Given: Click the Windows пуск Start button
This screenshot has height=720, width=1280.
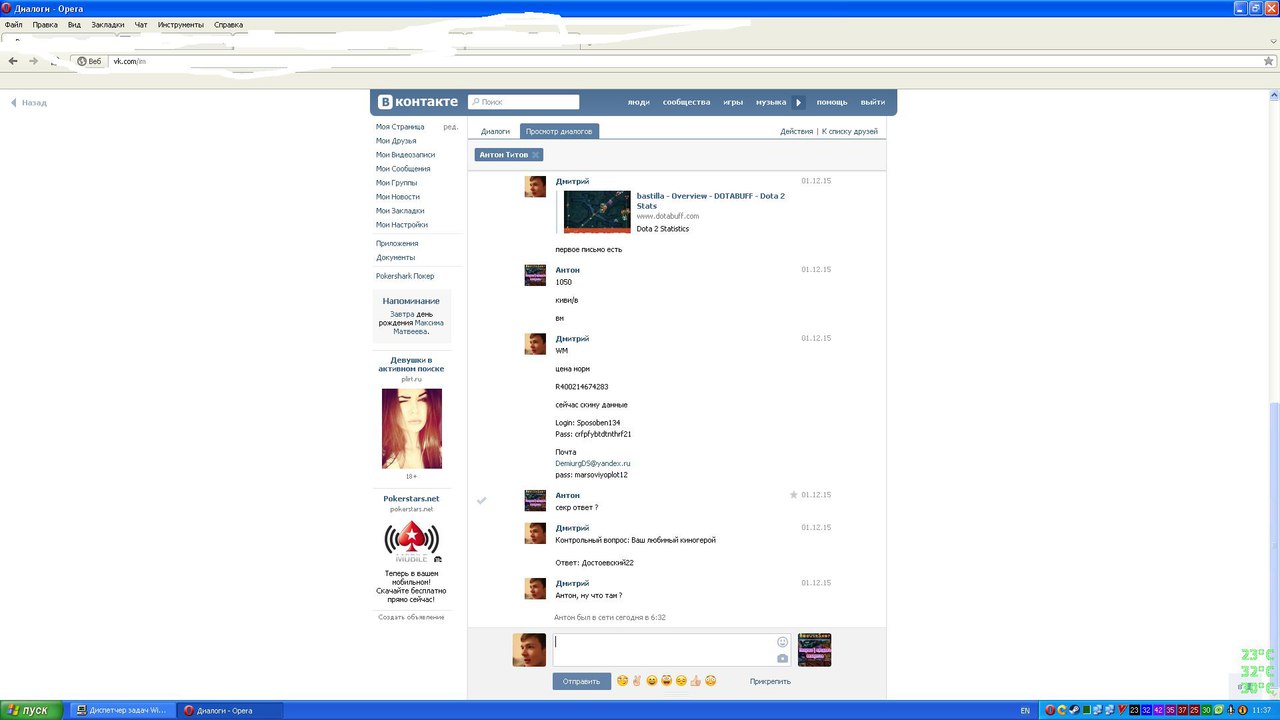Looking at the screenshot, I should tap(29, 710).
